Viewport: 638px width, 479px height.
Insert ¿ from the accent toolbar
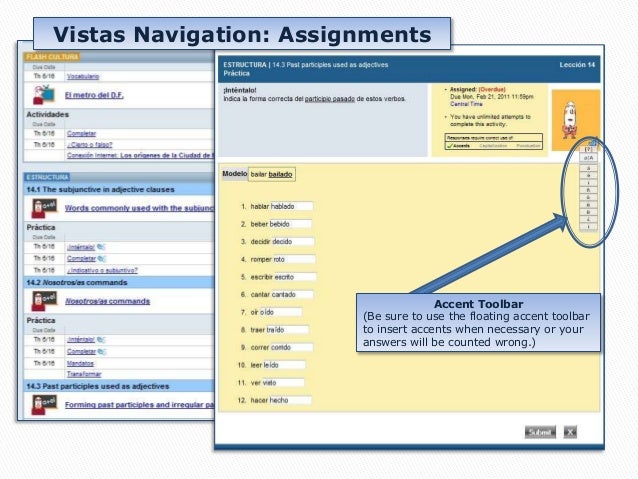588,219
